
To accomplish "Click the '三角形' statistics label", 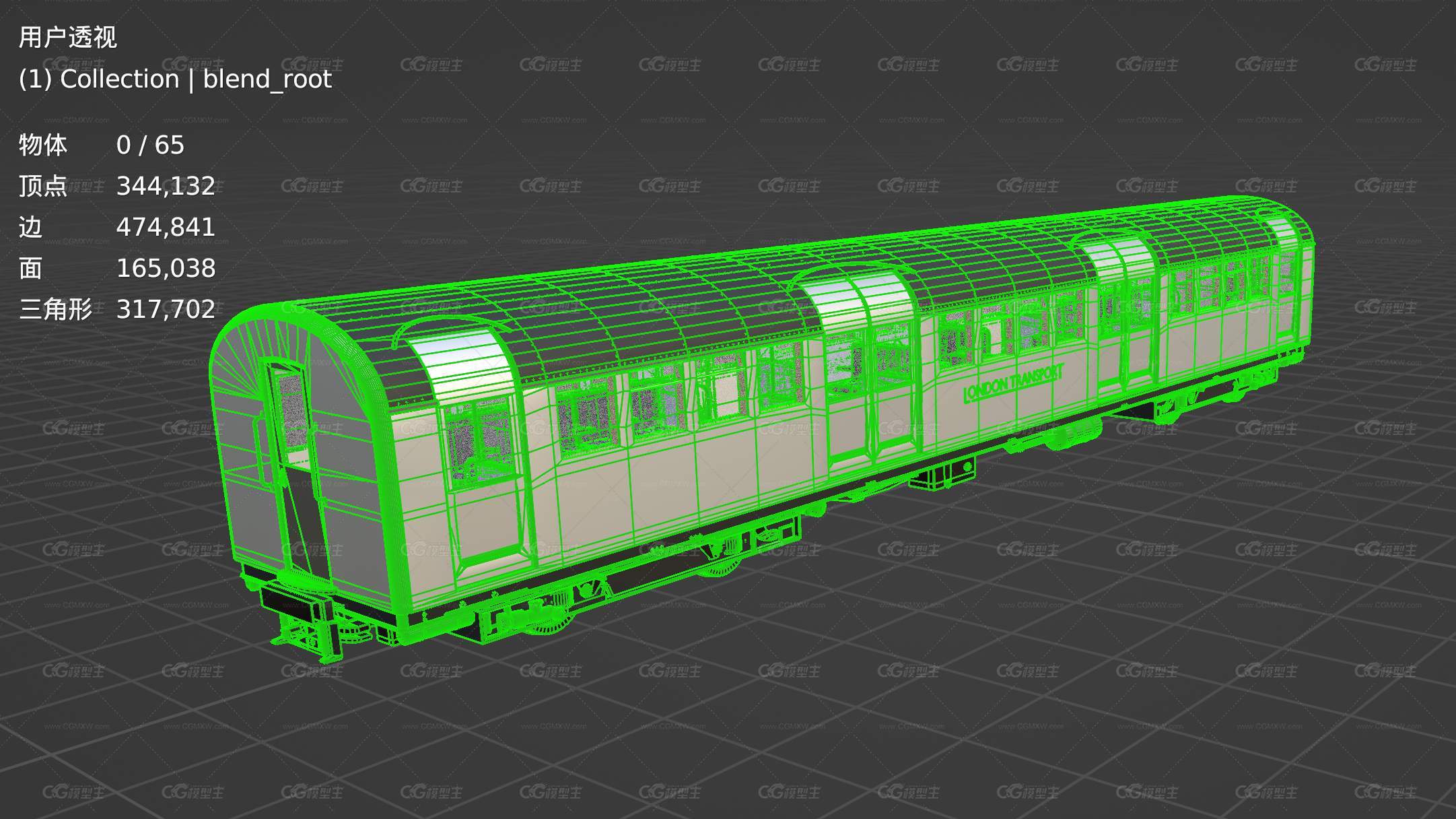I will click(x=55, y=309).
